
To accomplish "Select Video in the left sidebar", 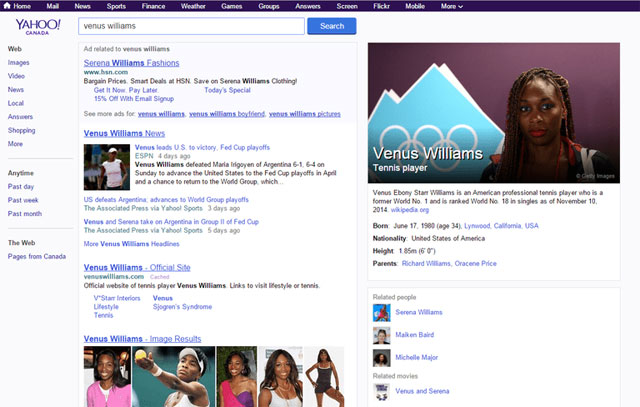I will click(17, 76).
